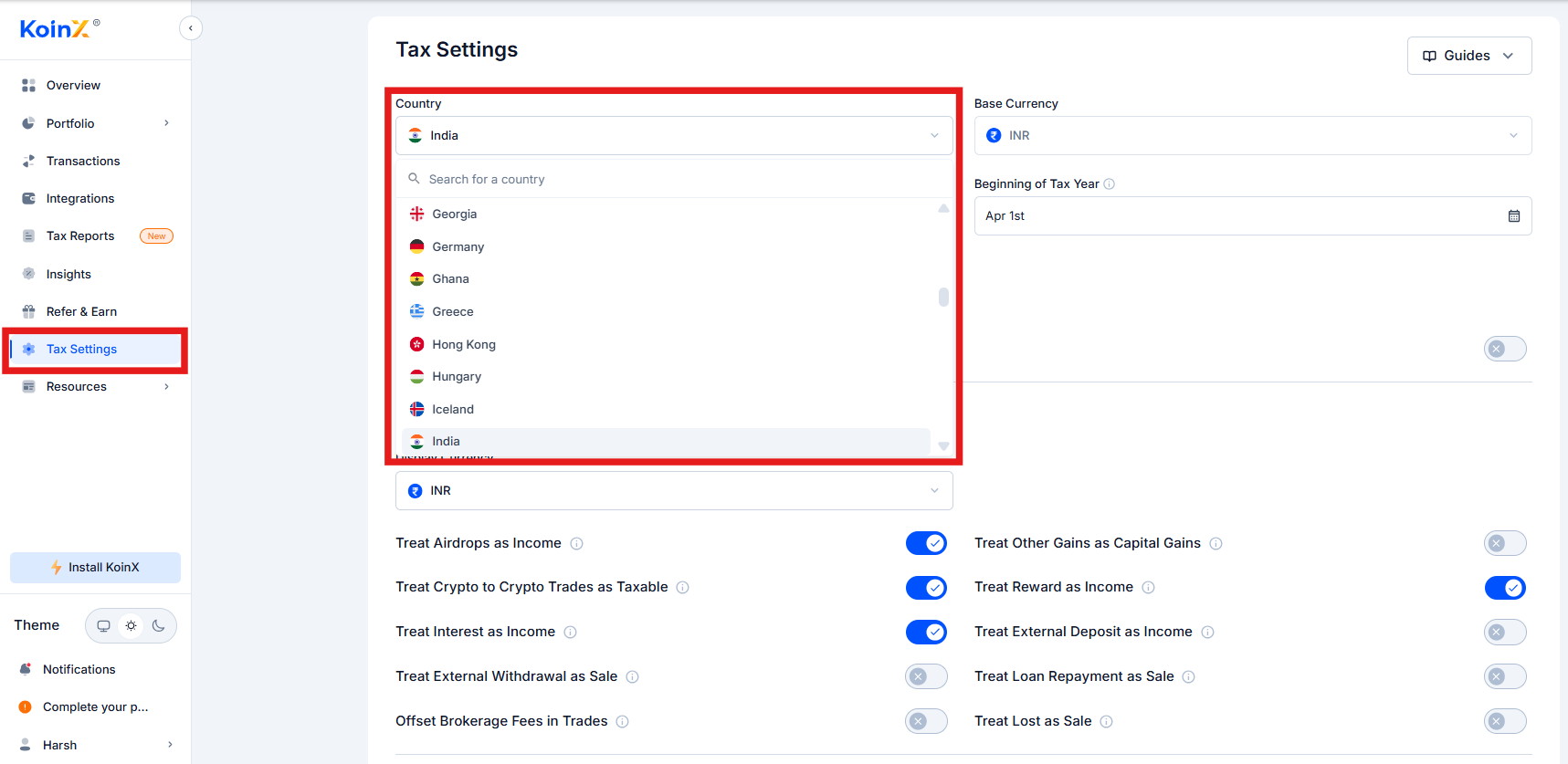The image size is (1568, 764).
Task: Click the Refer & Earn gift icon
Action: pos(28,311)
